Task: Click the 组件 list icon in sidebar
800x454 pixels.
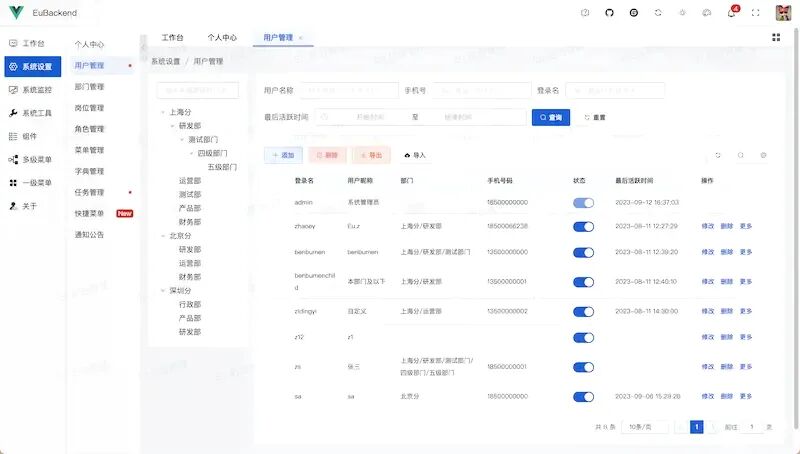Action: tap(13, 136)
